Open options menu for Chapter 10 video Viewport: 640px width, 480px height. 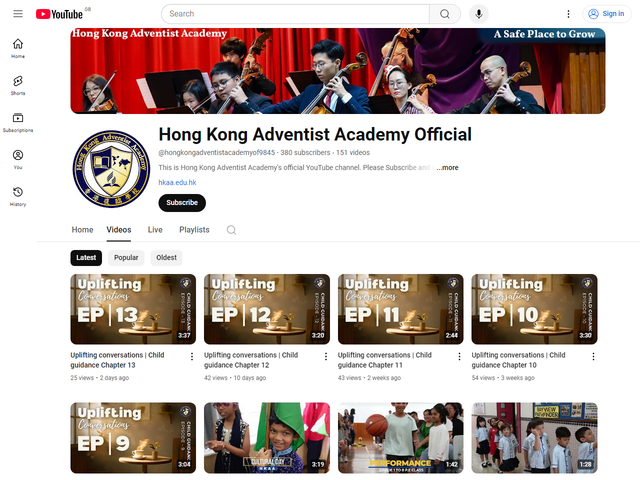coord(593,357)
